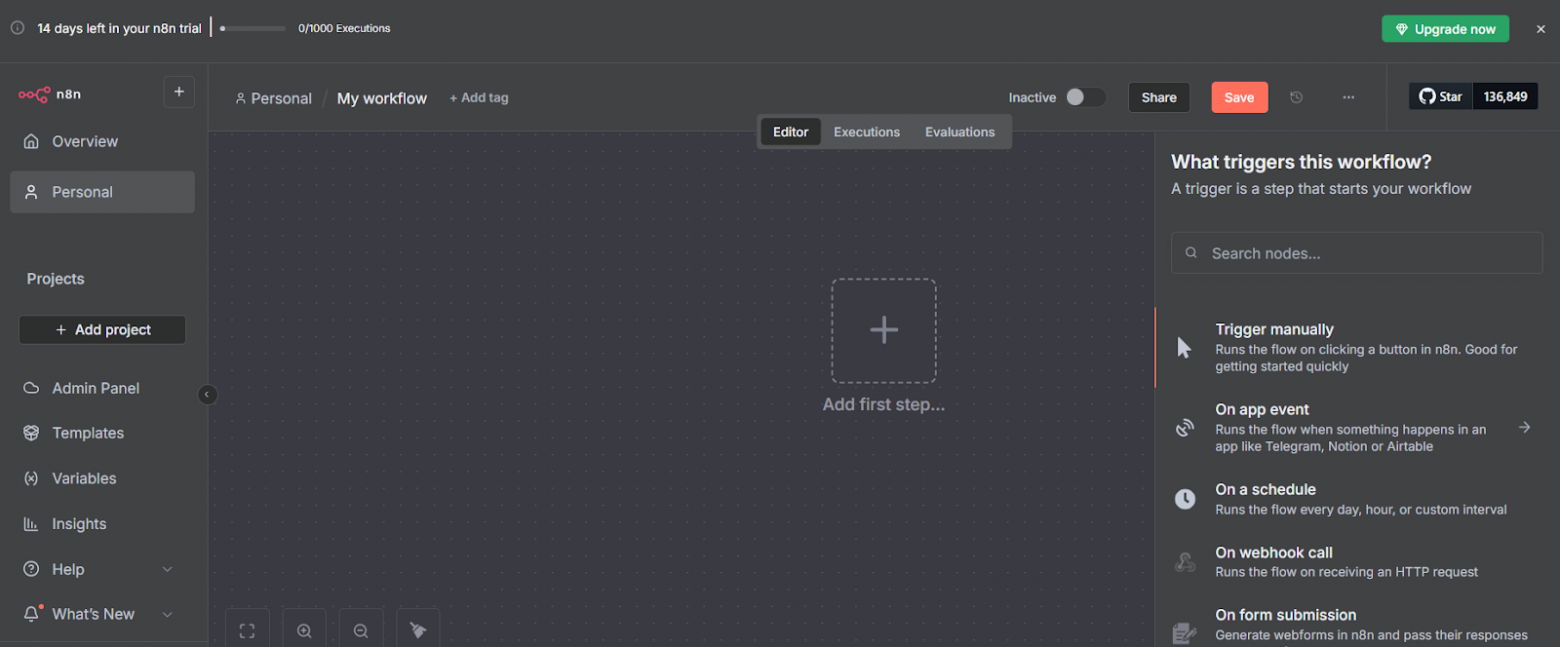1560x647 pixels.
Task: Open workflow history icon
Action: [1296, 97]
